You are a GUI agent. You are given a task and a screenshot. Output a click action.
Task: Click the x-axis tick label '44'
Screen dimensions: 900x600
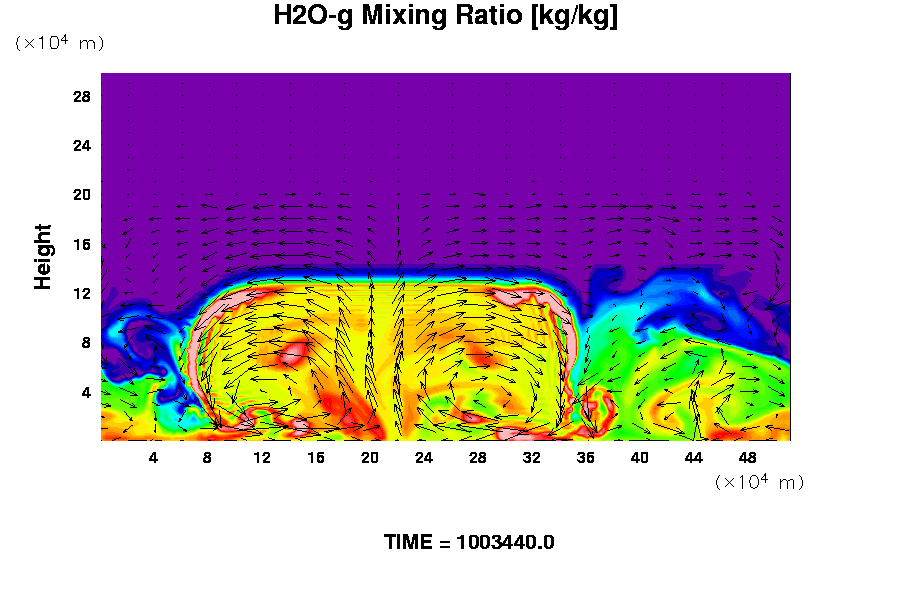[x=693, y=458]
